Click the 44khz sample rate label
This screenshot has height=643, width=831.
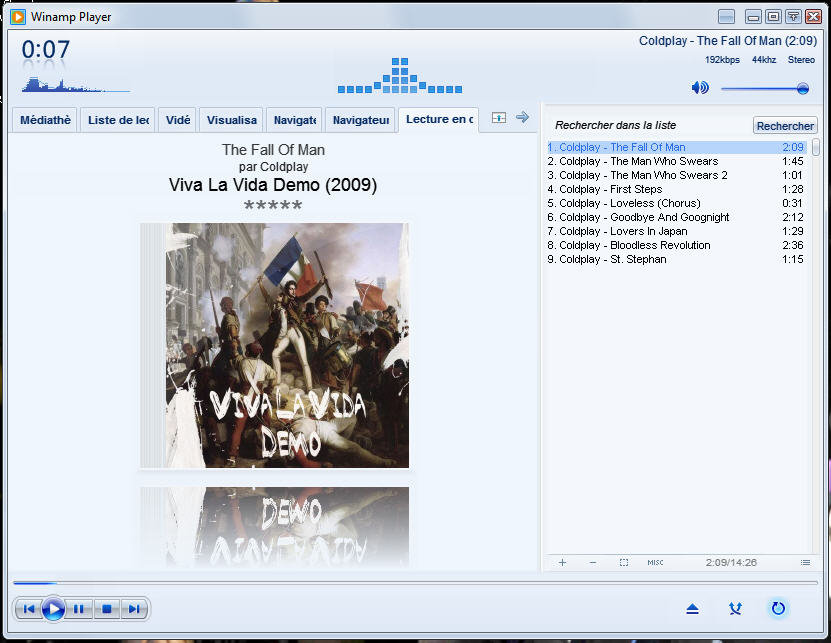click(764, 60)
